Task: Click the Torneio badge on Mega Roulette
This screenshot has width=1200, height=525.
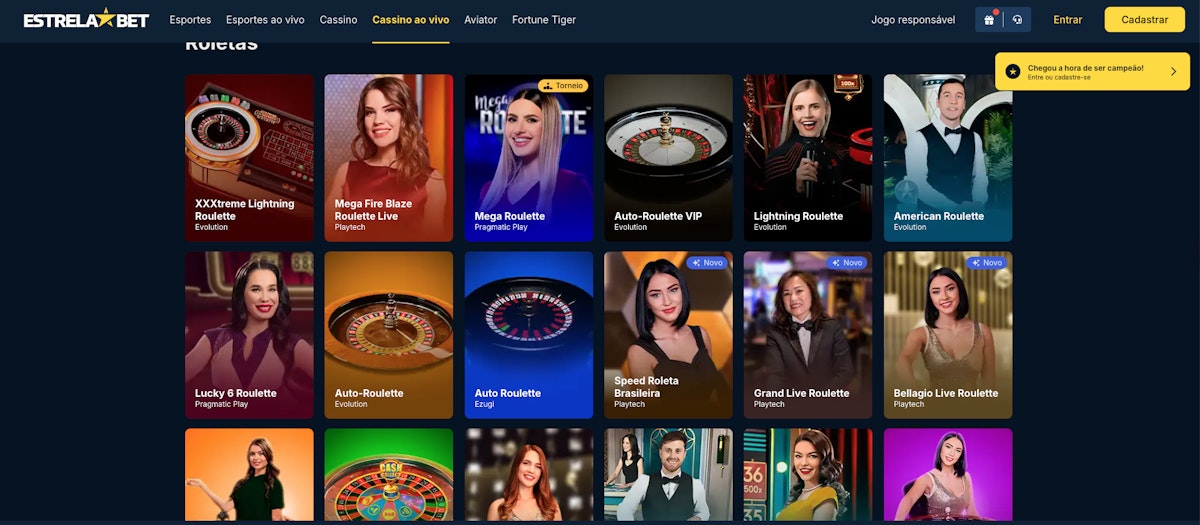Action: point(563,86)
